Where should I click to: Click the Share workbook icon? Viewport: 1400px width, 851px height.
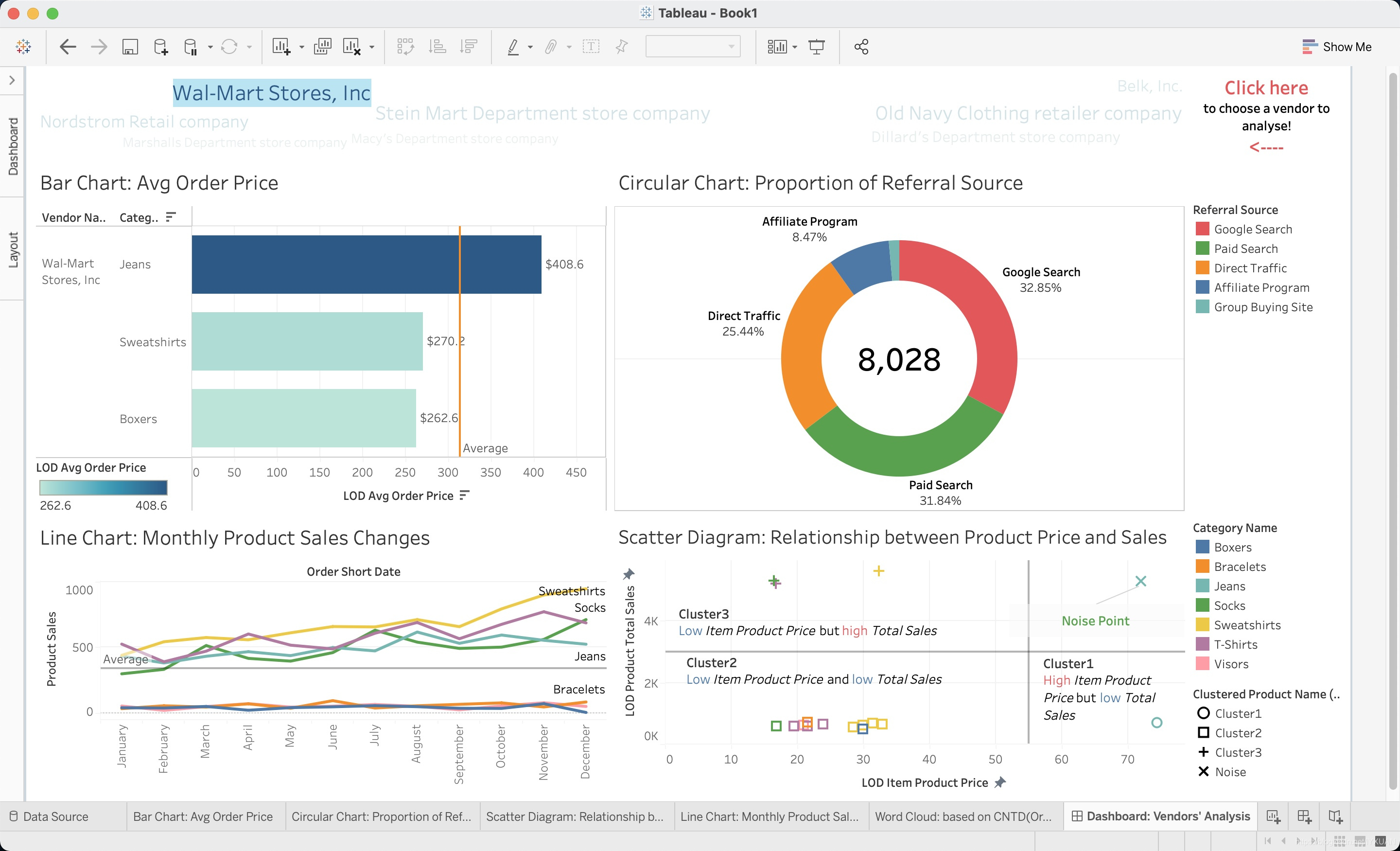click(861, 47)
